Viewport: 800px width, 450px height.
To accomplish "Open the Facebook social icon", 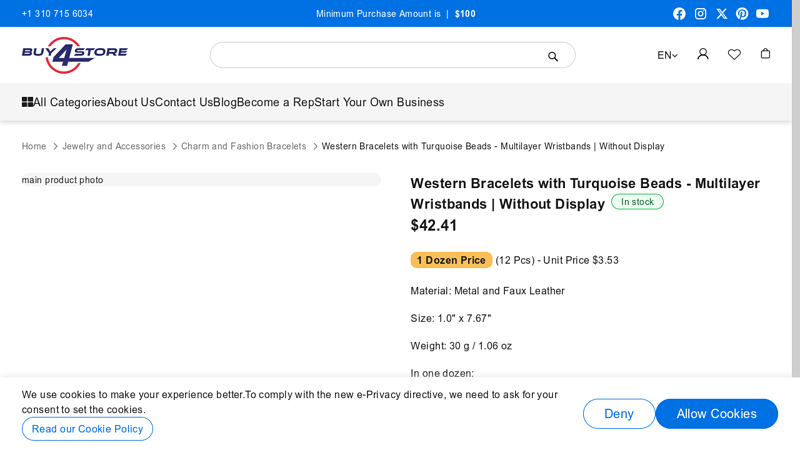I will point(679,14).
